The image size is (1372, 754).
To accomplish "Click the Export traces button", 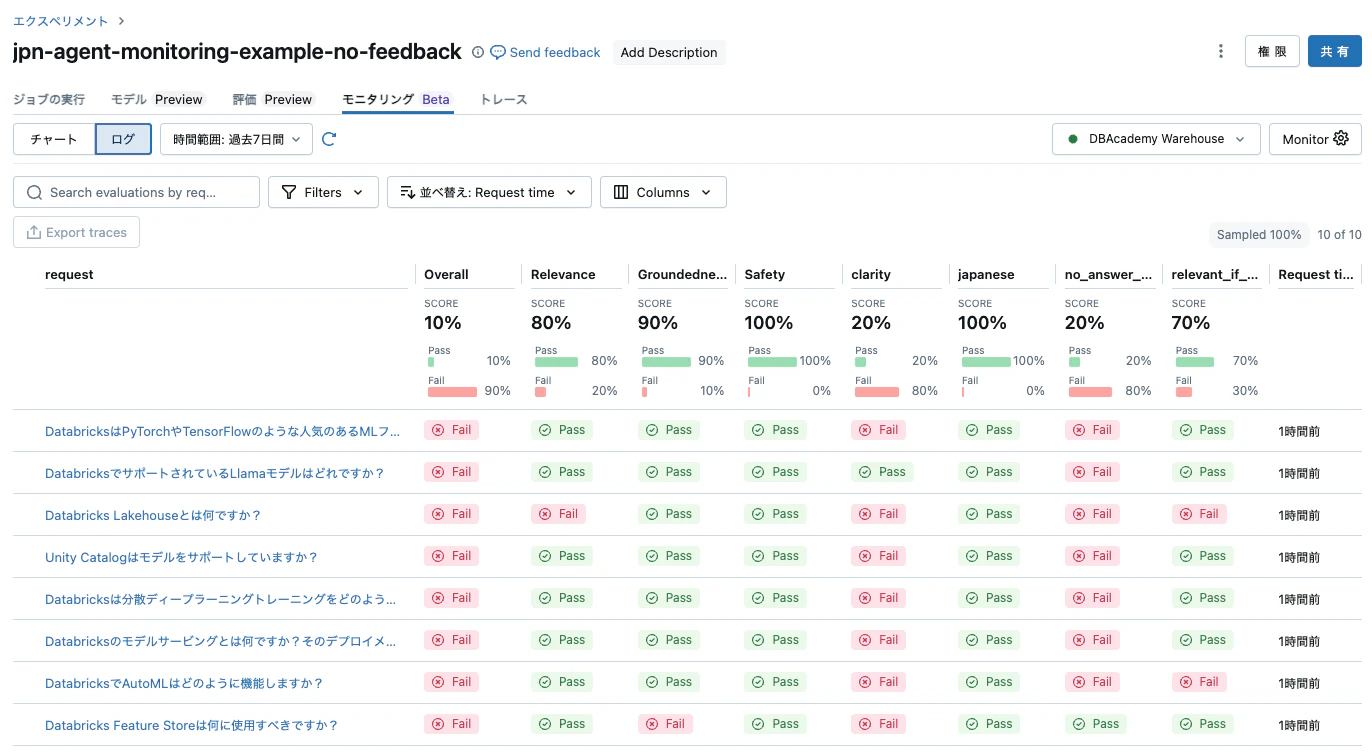I will click(x=77, y=232).
